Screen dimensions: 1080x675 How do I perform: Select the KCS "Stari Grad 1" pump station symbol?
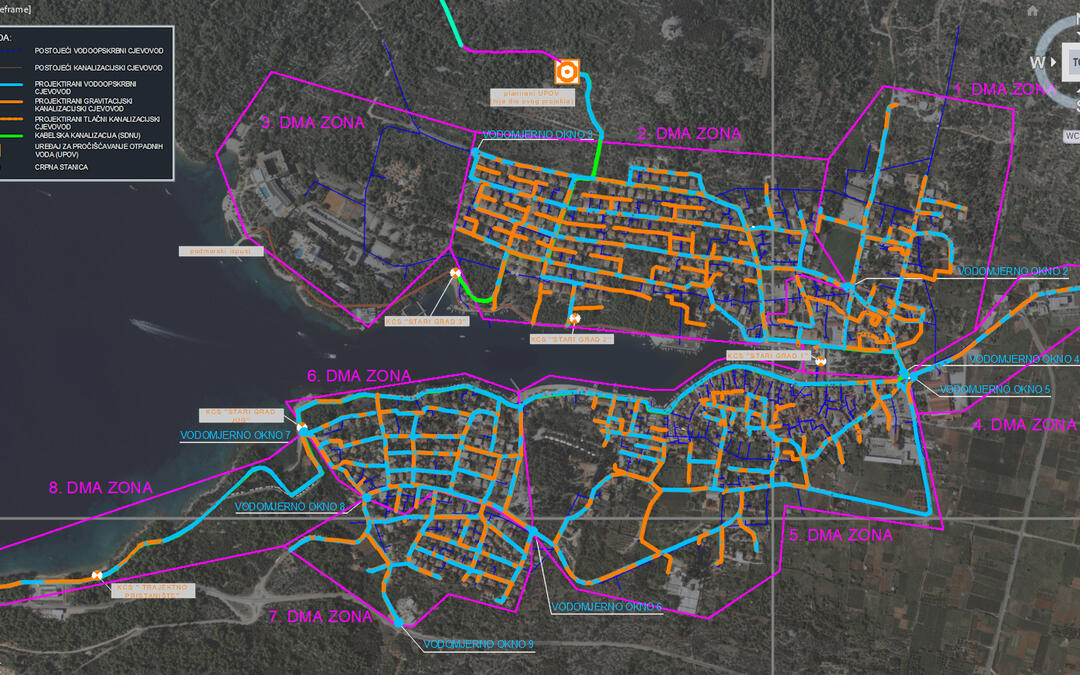pyautogui.click(x=820, y=361)
